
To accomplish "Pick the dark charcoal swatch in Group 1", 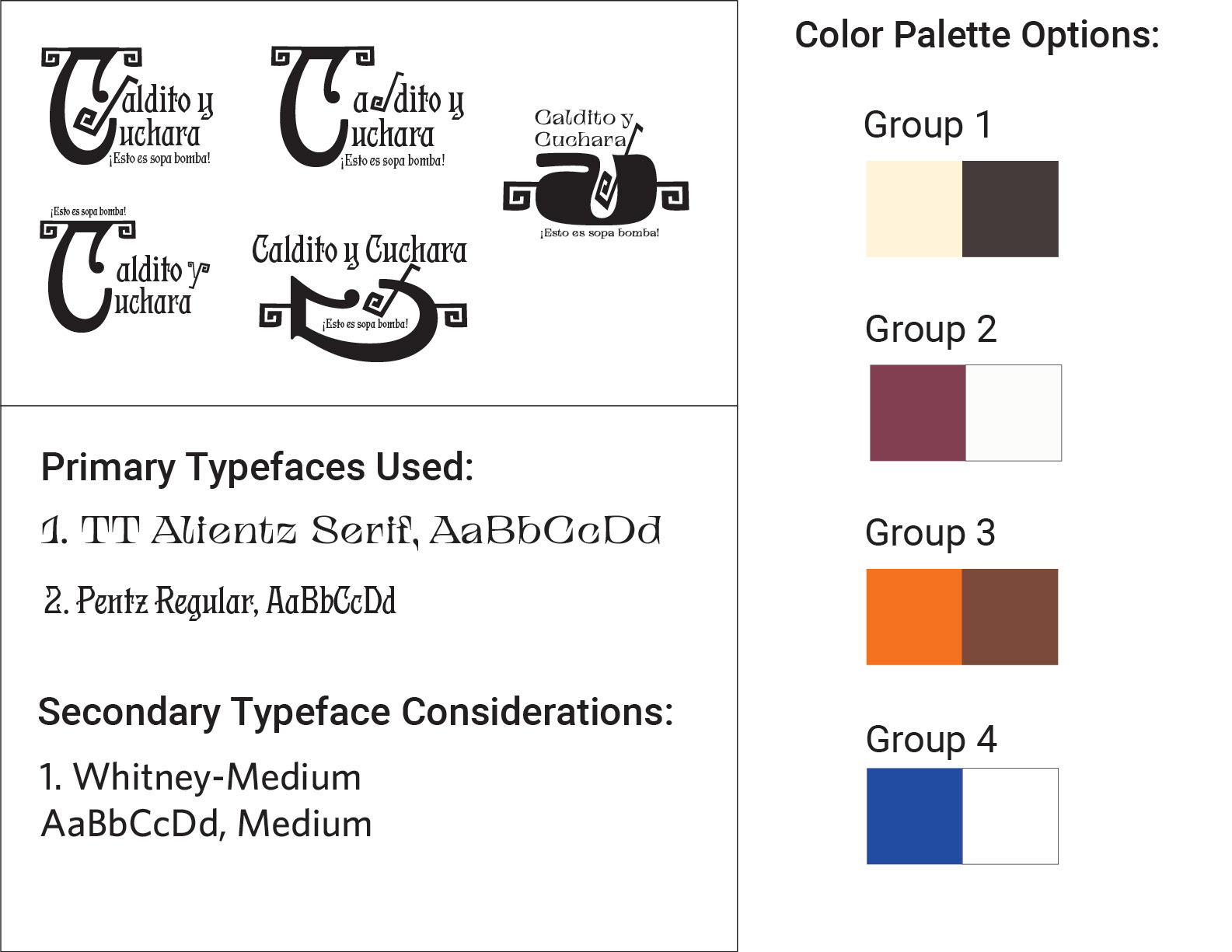I will coord(1010,209).
